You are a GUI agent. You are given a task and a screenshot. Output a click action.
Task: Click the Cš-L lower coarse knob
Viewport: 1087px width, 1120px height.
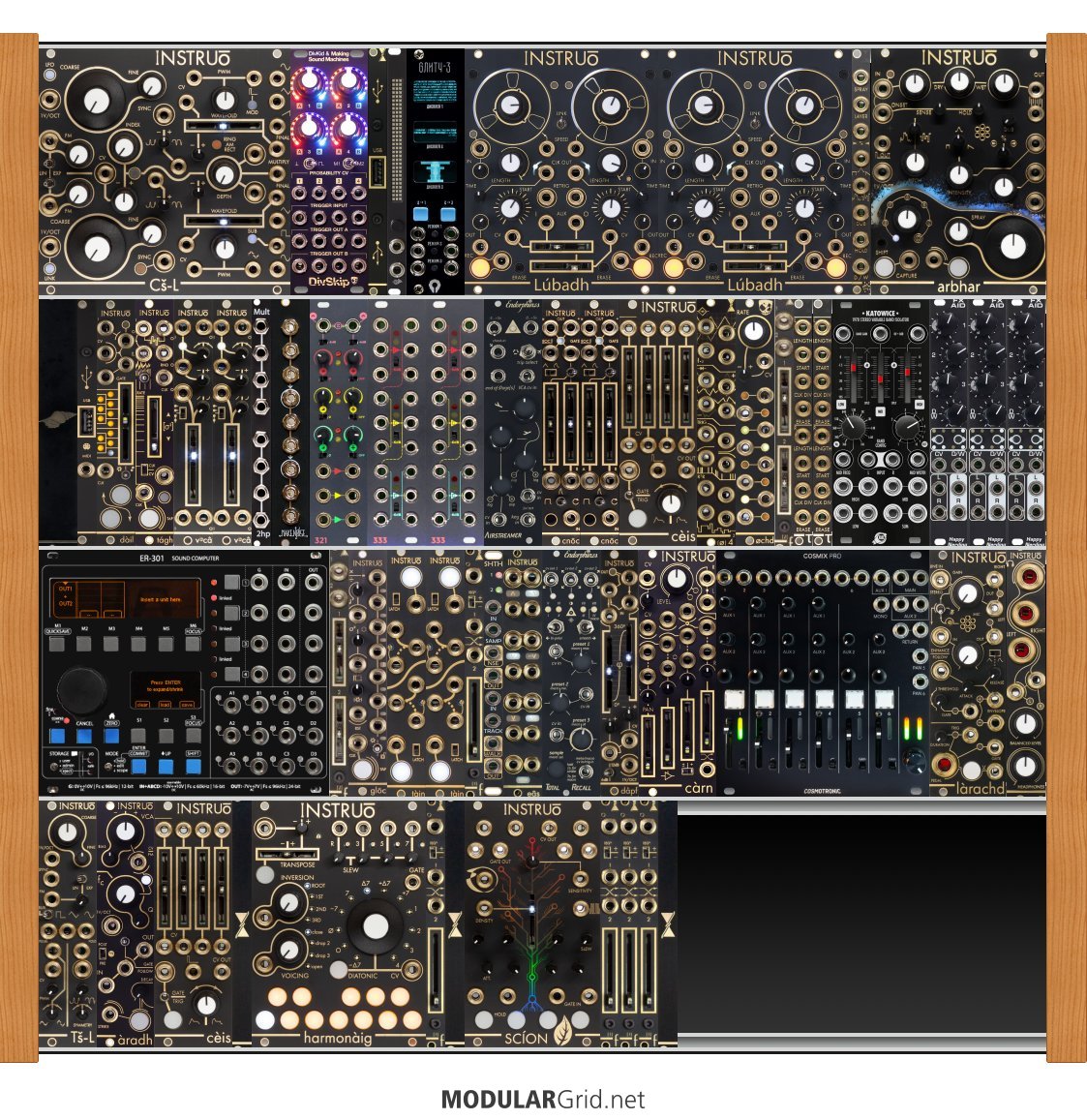(x=97, y=248)
